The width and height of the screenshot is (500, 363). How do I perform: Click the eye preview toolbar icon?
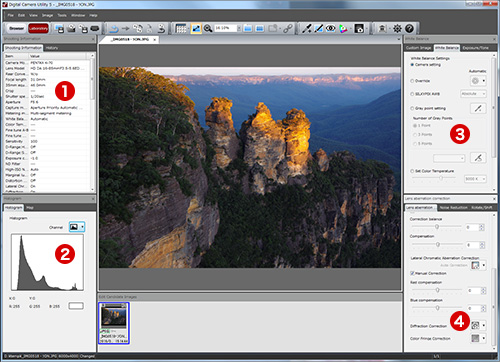pyautogui.click(x=330, y=29)
